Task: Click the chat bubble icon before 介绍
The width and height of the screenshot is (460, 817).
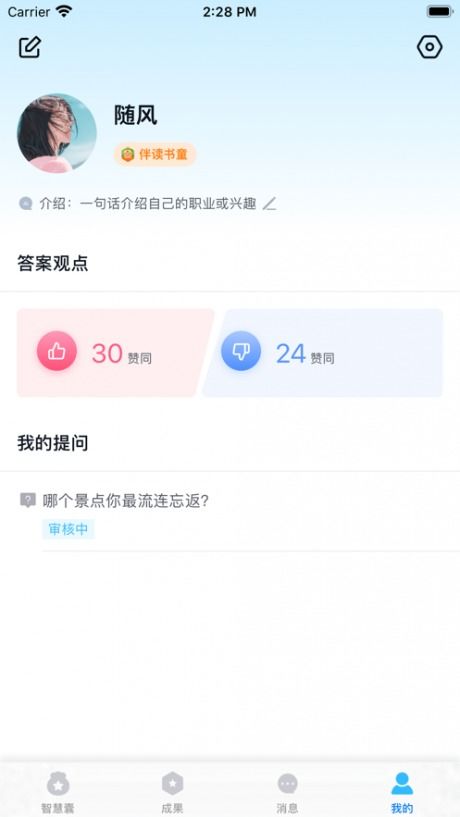Action: tap(26, 204)
